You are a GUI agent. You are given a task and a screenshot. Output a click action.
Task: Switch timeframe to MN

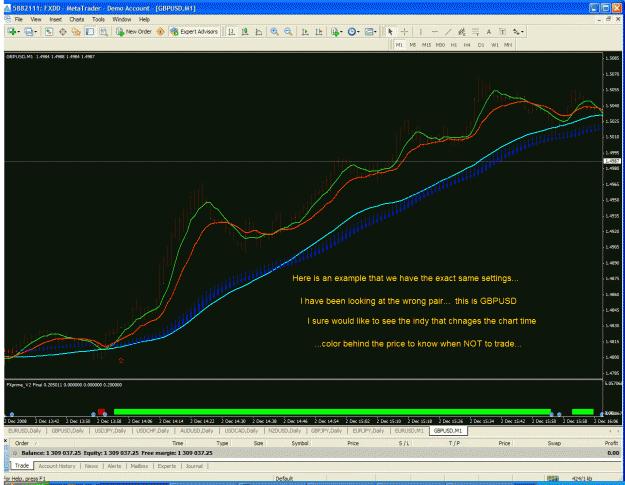(508, 45)
